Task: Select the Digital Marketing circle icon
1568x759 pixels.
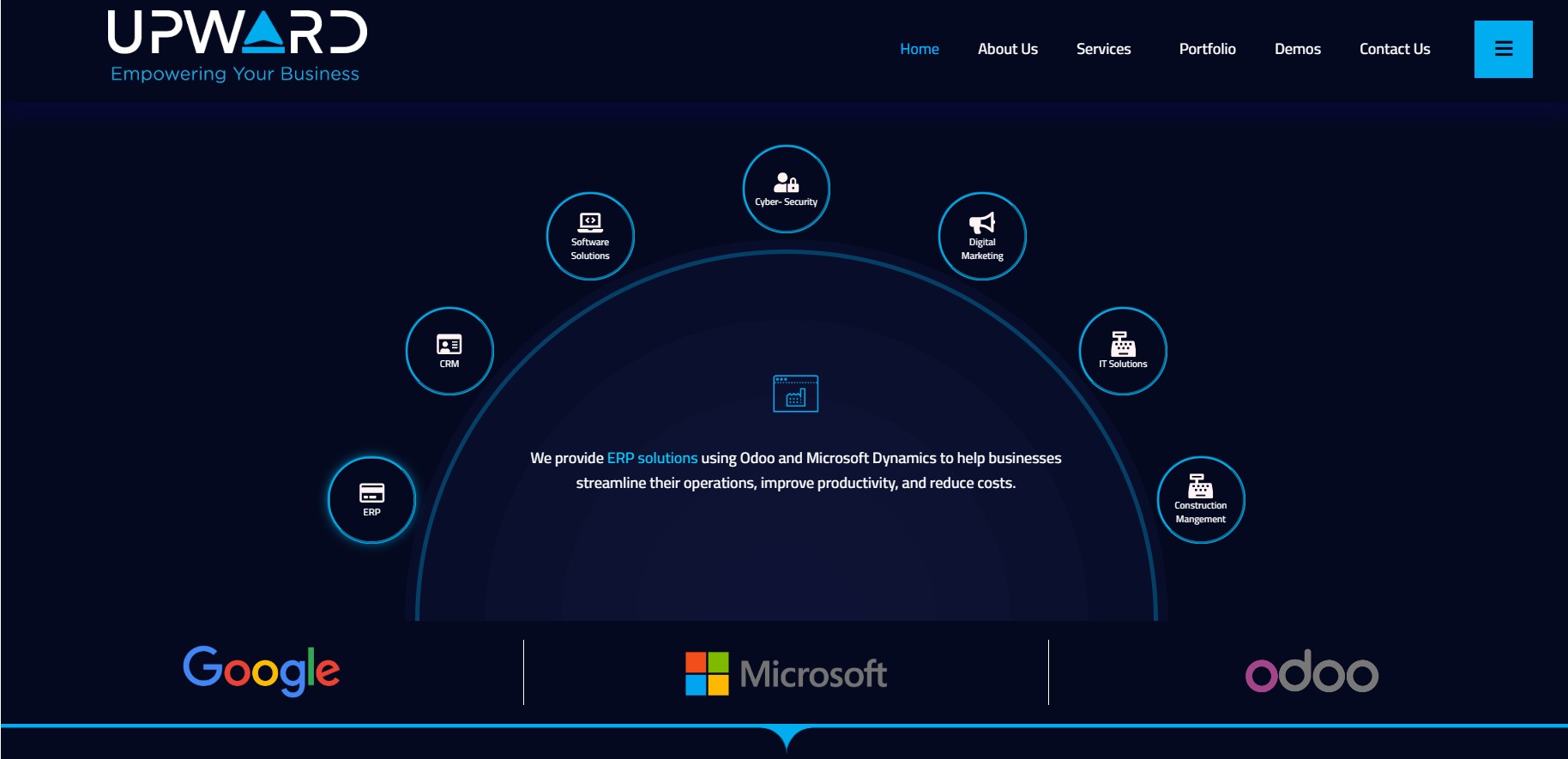Action: (x=982, y=236)
